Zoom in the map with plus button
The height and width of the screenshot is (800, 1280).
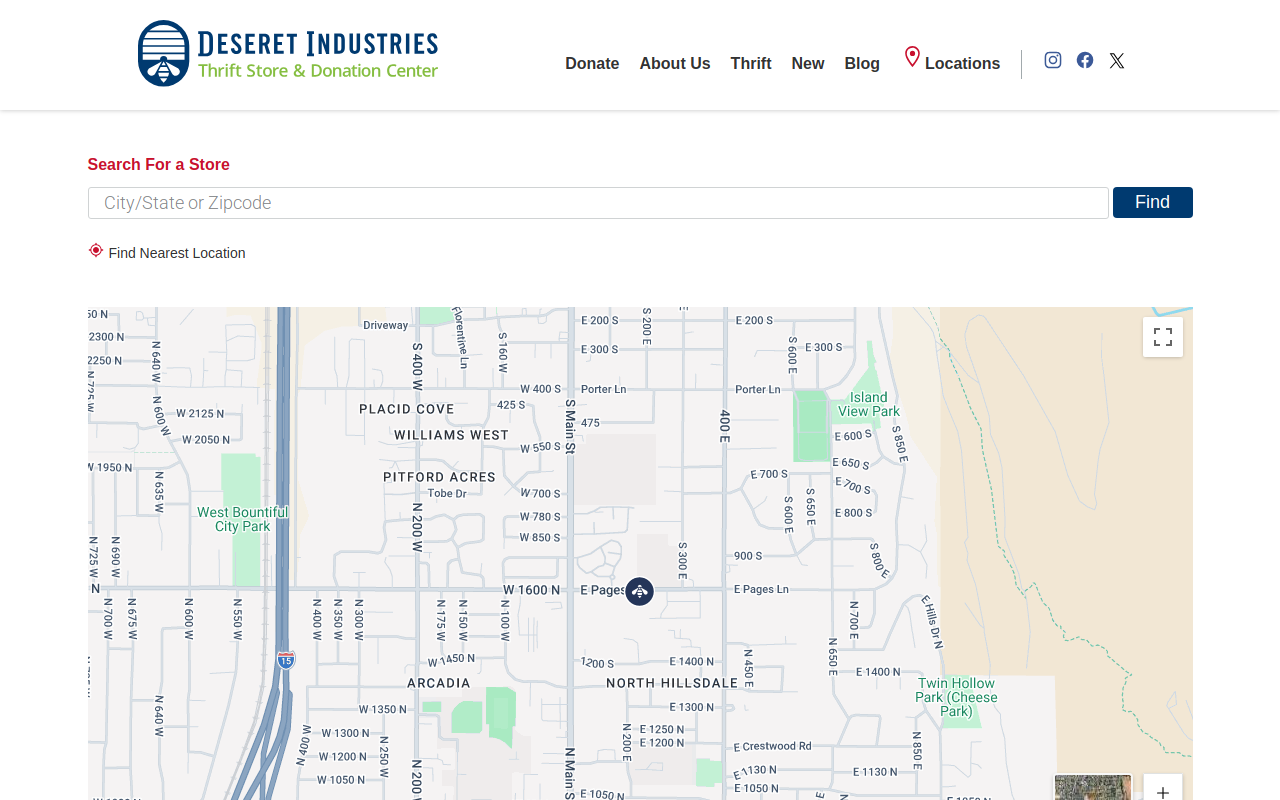[x=1163, y=790]
